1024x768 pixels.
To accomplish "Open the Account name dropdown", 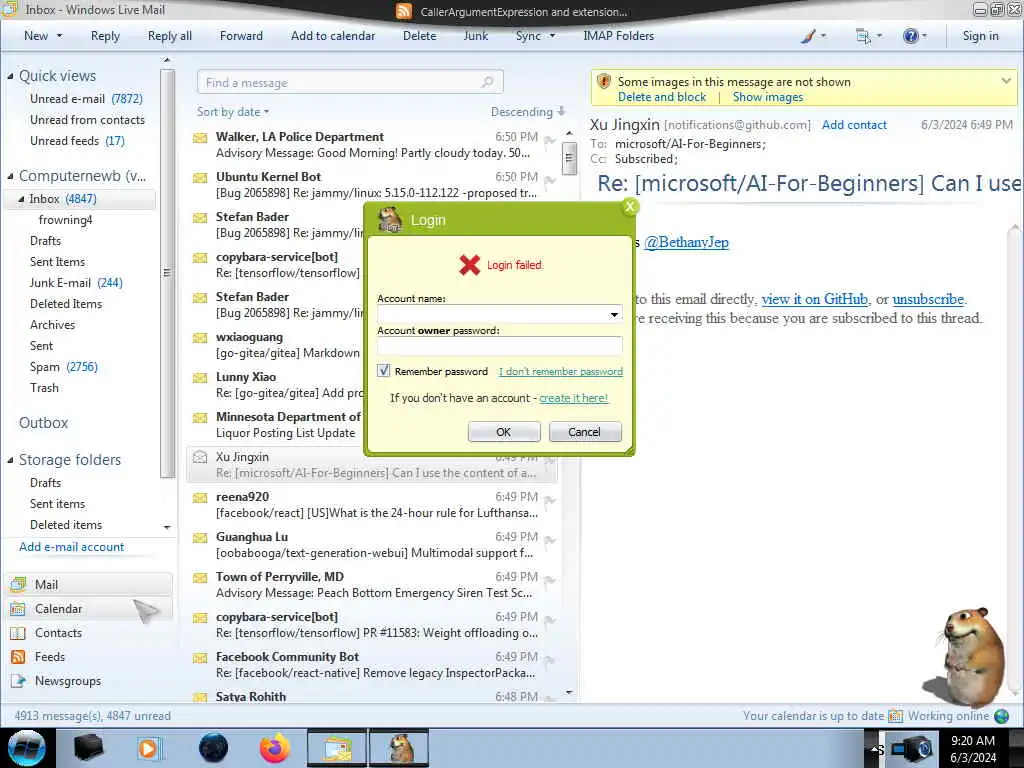I will pyautogui.click(x=614, y=315).
